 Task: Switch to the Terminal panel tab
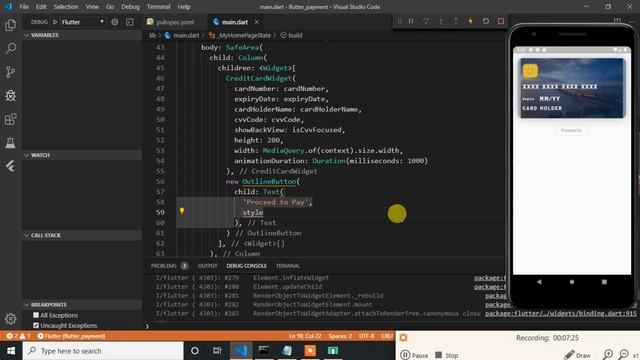(288, 266)
